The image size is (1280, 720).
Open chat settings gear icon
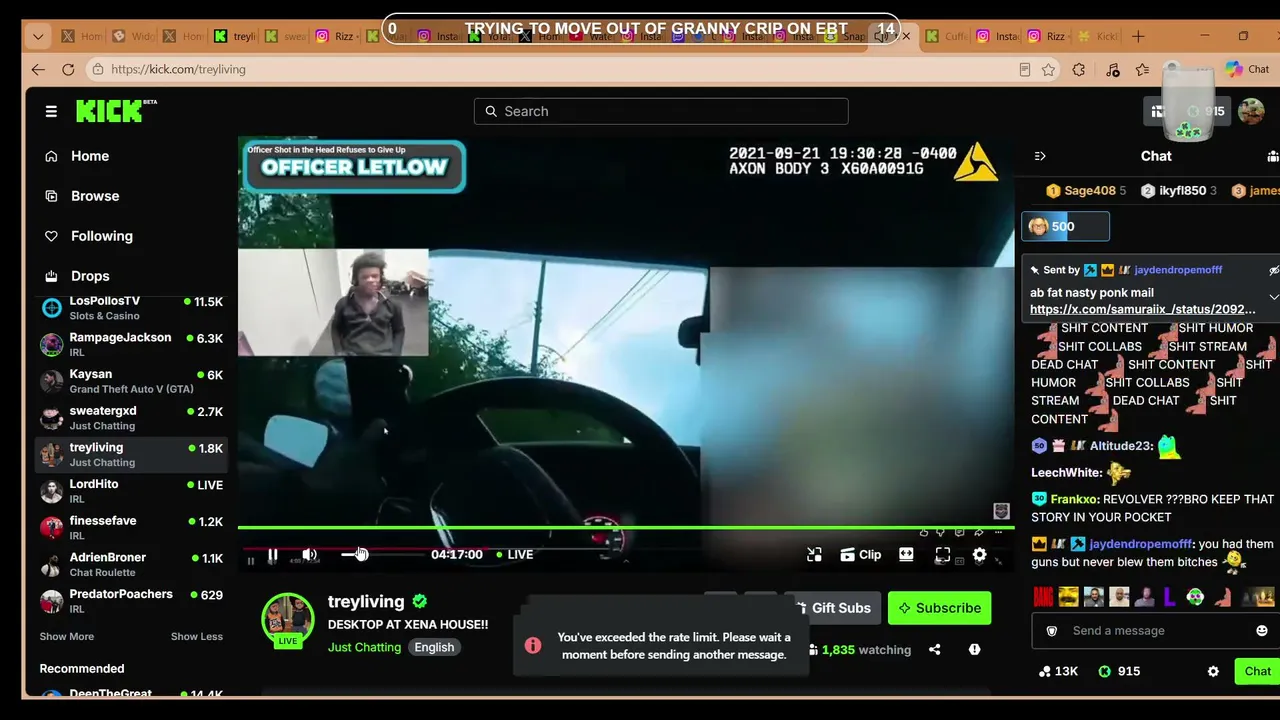tap(1213, 672)
